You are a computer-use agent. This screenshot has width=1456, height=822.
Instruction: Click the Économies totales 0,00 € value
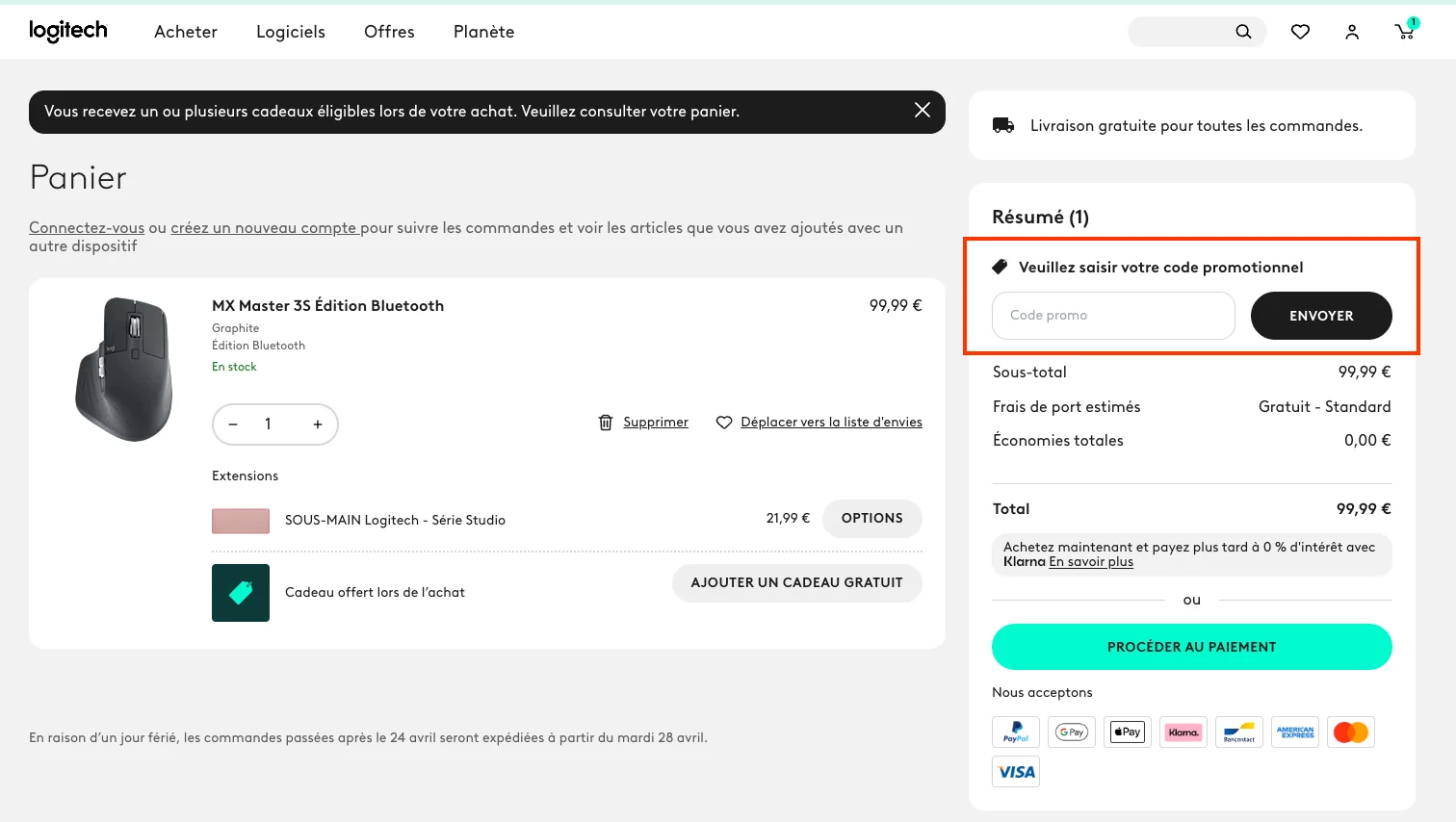(1367, 441)
